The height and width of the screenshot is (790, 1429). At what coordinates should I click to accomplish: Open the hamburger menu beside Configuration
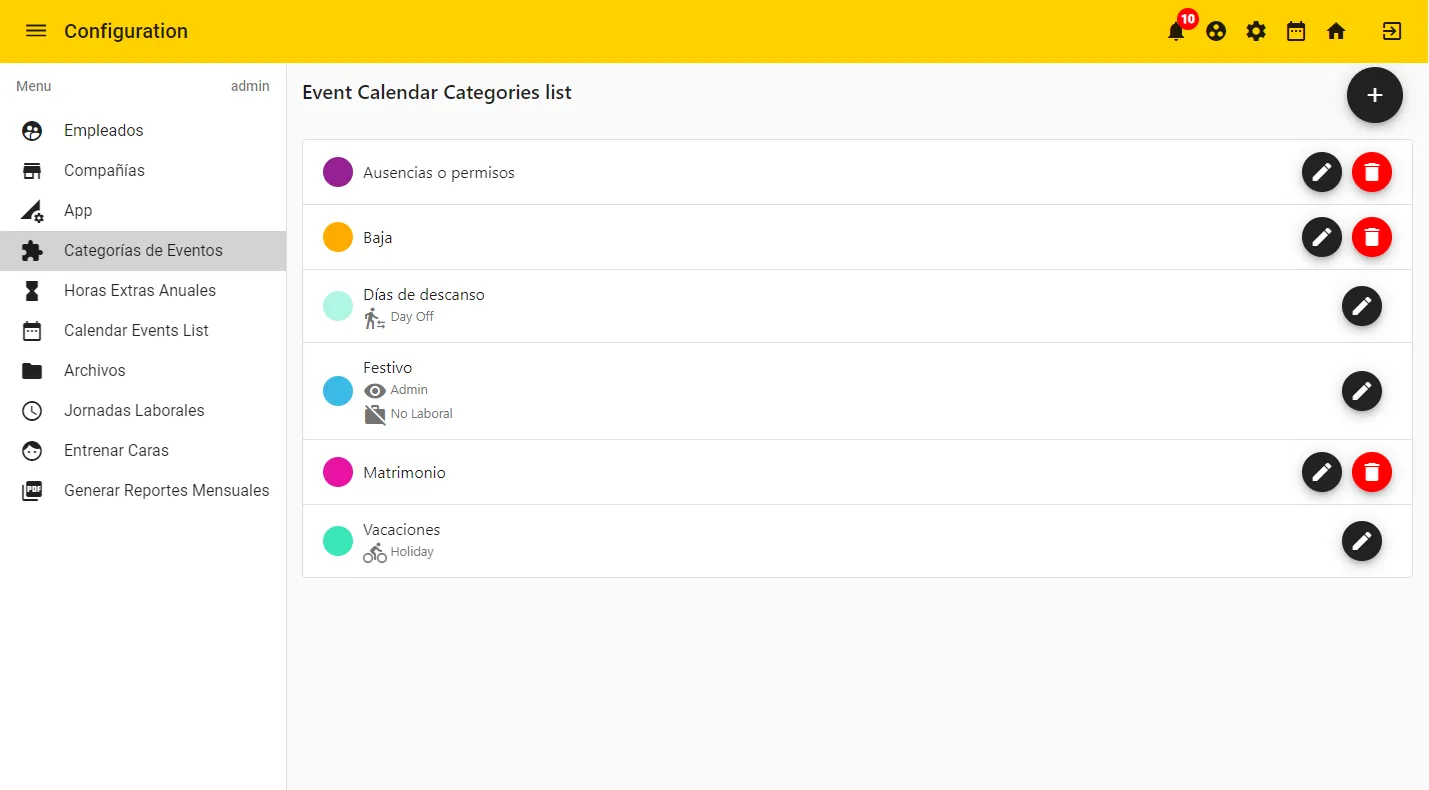36,30
